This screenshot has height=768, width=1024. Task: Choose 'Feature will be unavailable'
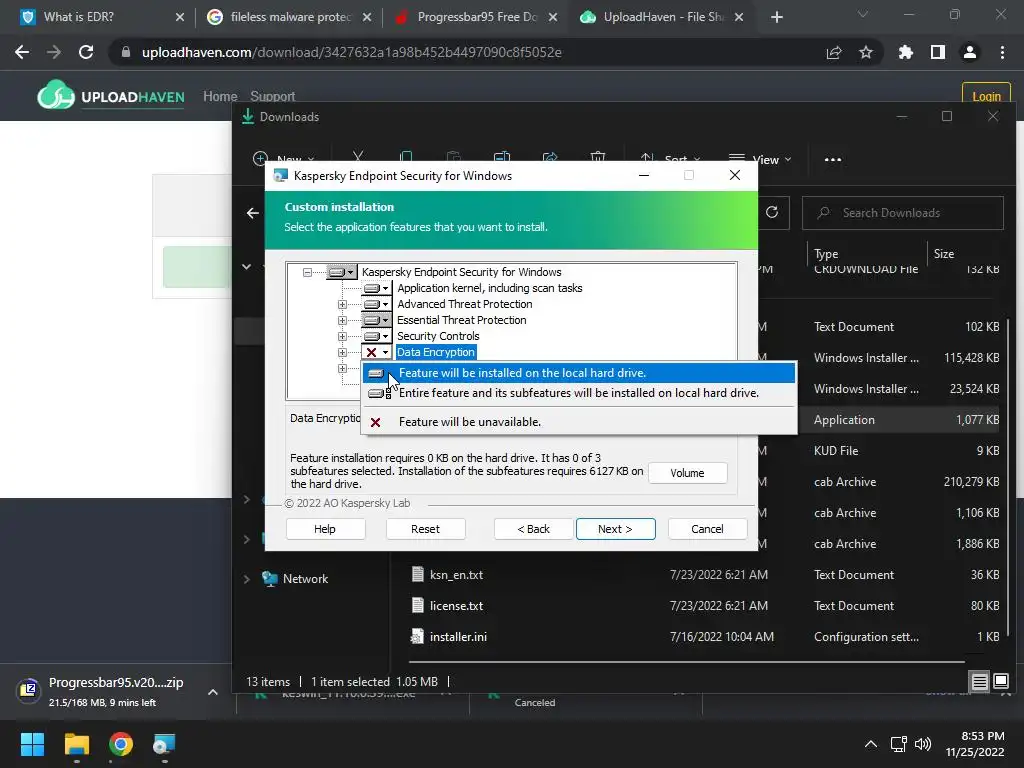[579, 422]
